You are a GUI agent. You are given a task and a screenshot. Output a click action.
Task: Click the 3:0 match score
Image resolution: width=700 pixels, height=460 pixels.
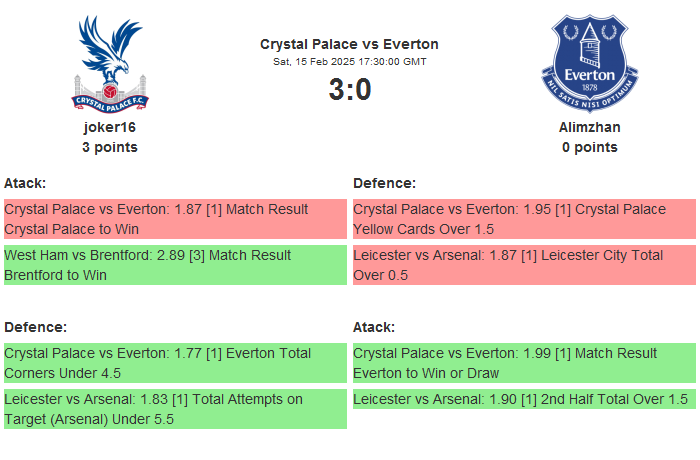click(349, 90)
